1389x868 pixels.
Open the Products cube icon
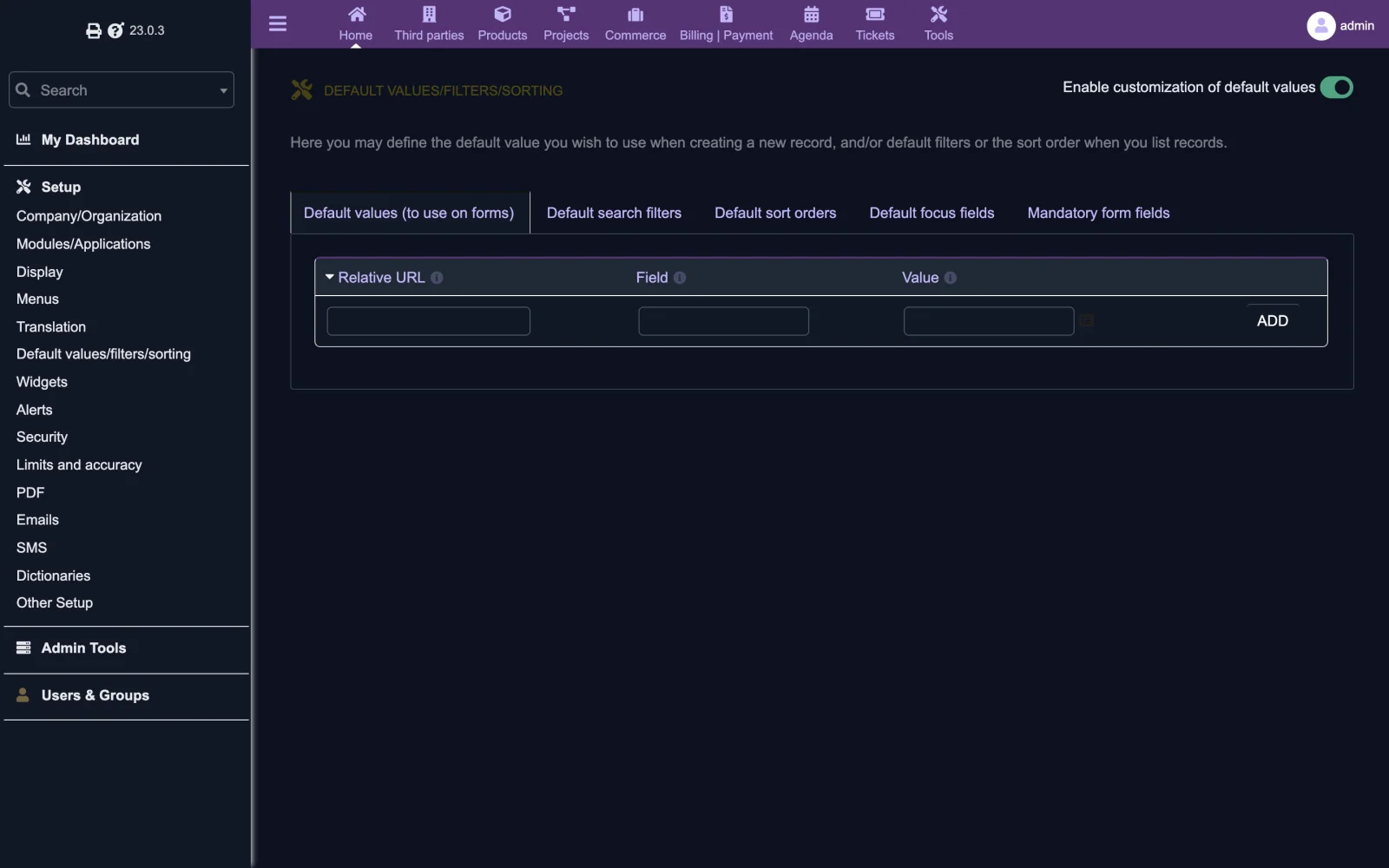[503, 14]
